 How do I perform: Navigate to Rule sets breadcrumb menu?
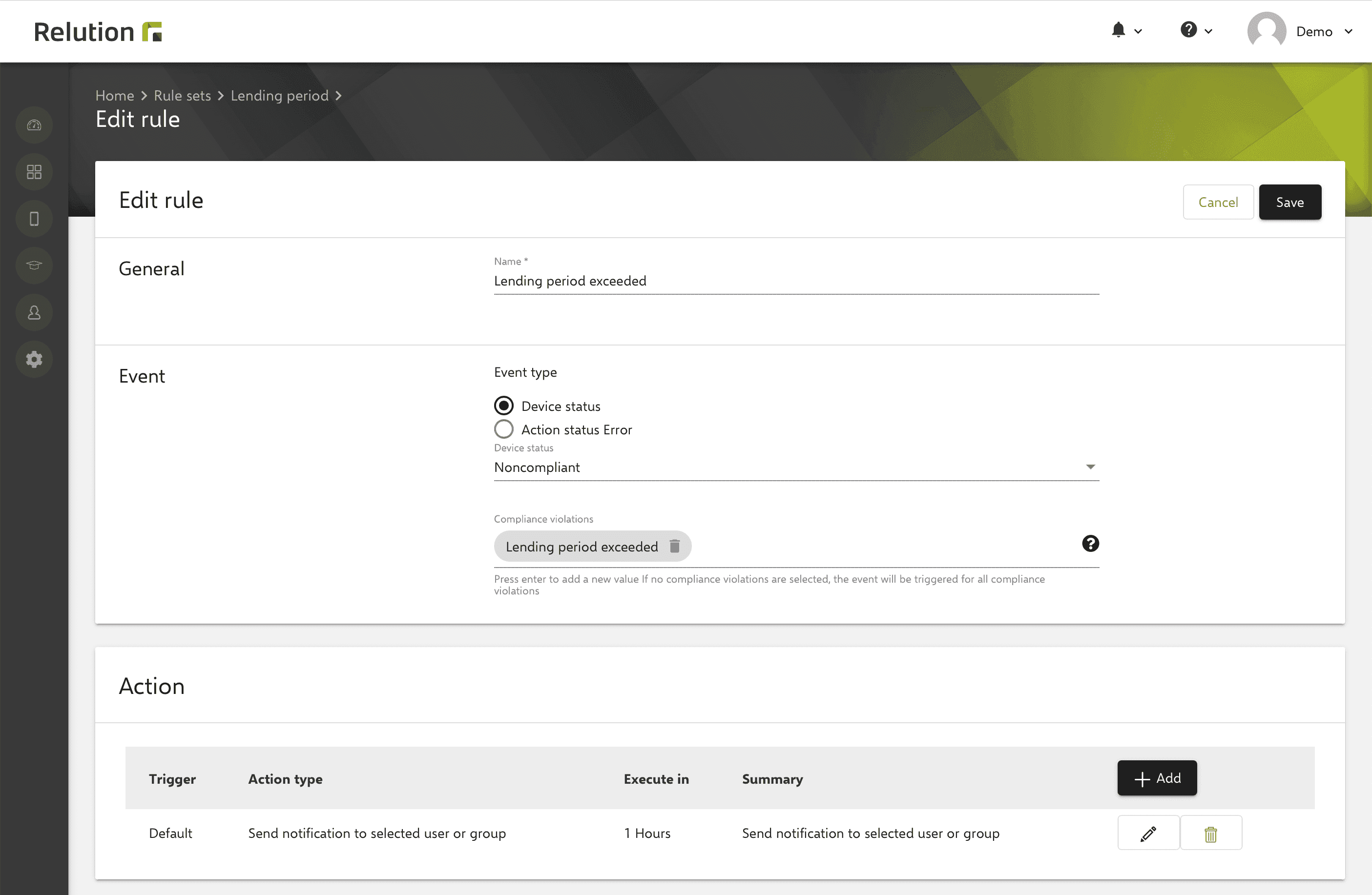[183, 95]
